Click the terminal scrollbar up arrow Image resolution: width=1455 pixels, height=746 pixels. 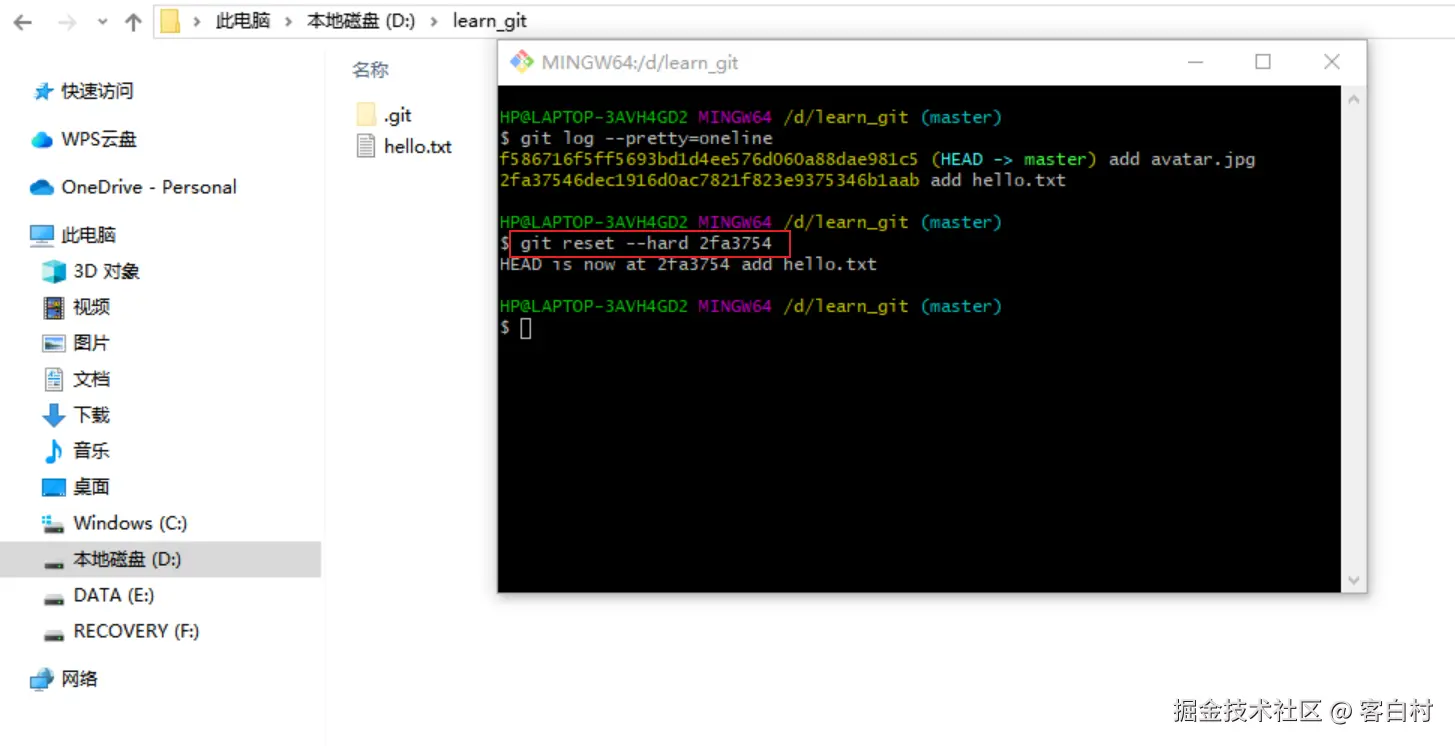(1354, 99)
